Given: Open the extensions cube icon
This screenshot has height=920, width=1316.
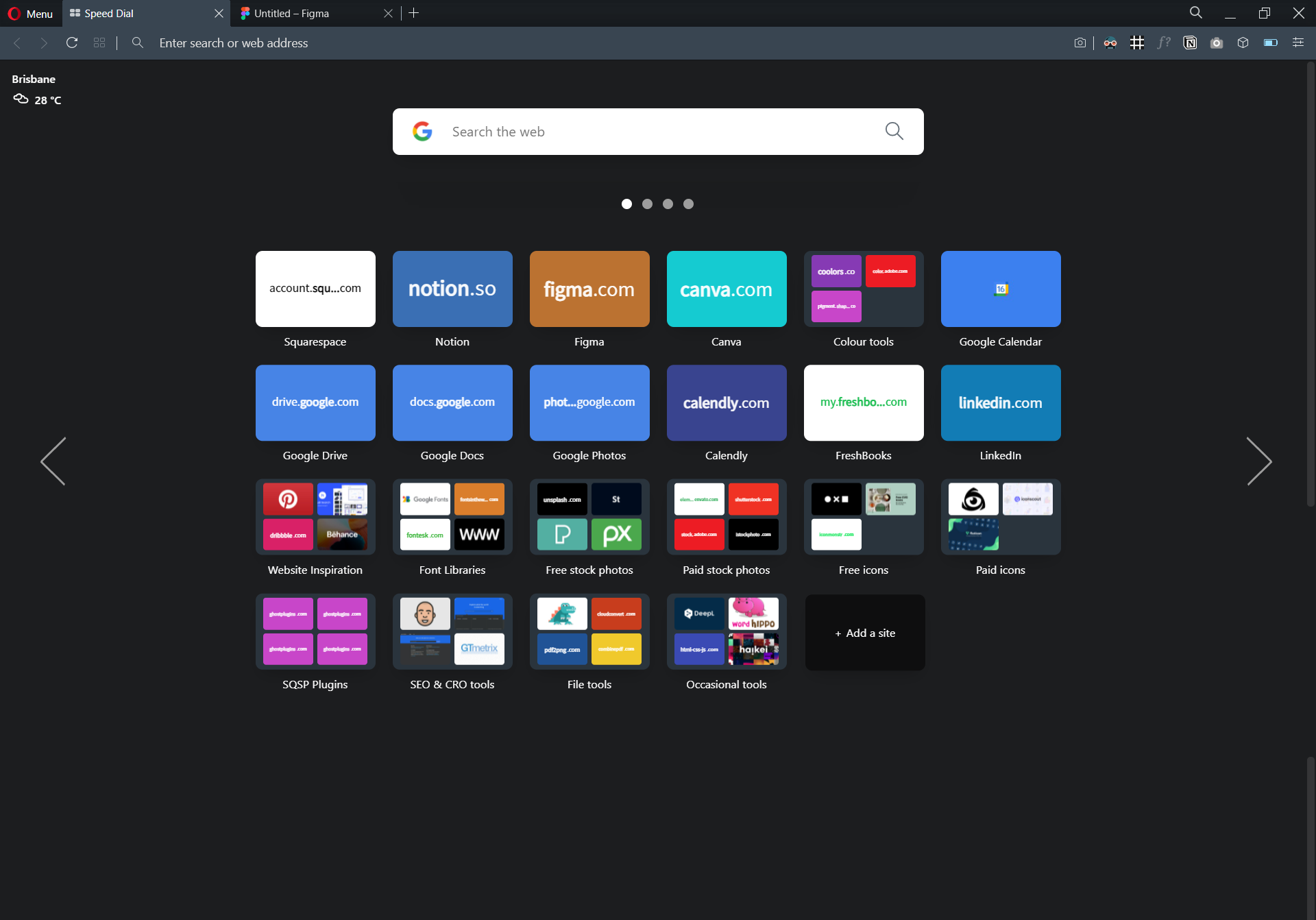Looking at the screenshot, I should (x=1243, y=43).
